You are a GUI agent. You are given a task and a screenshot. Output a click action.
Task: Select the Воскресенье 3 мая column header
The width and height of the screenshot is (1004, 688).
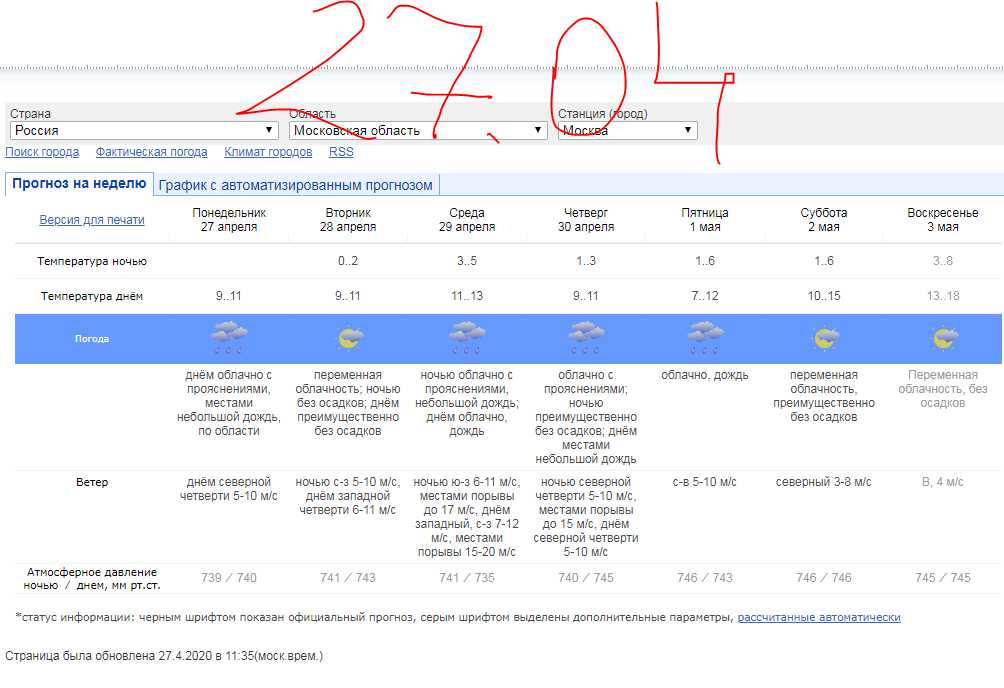(x=943, y=220)
